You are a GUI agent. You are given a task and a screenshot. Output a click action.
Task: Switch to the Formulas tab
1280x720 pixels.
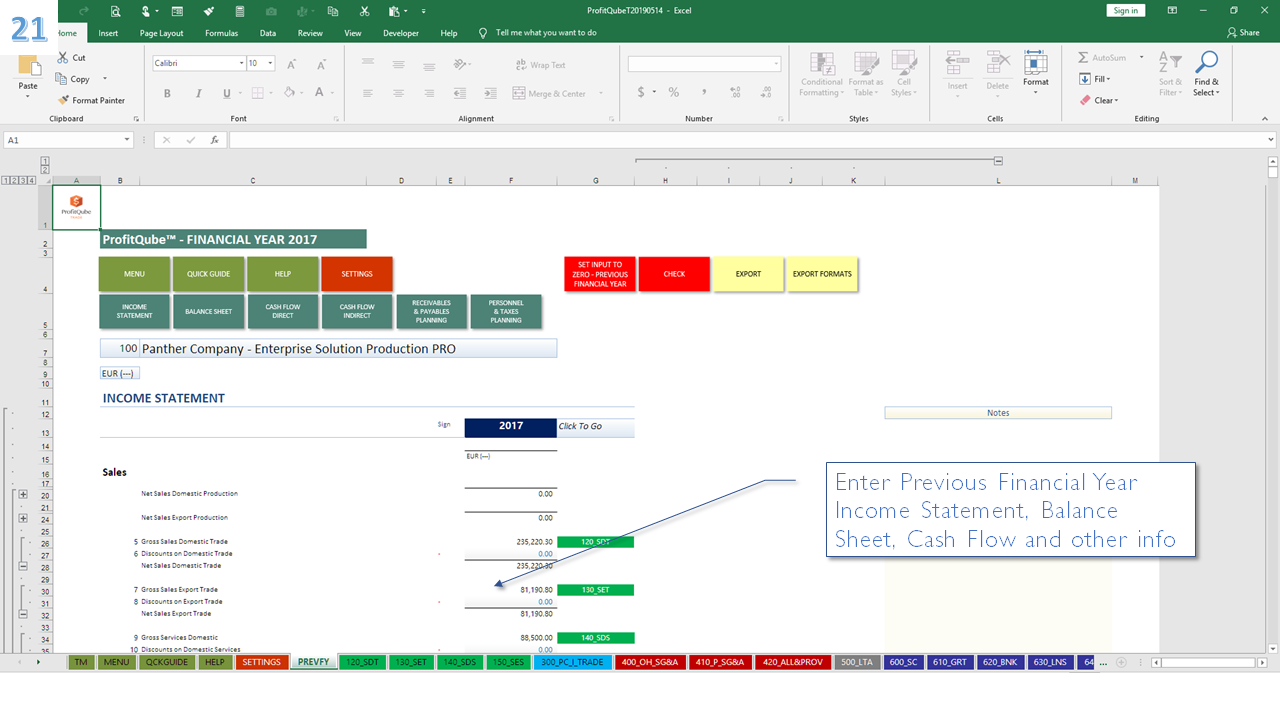coord(221,33)
